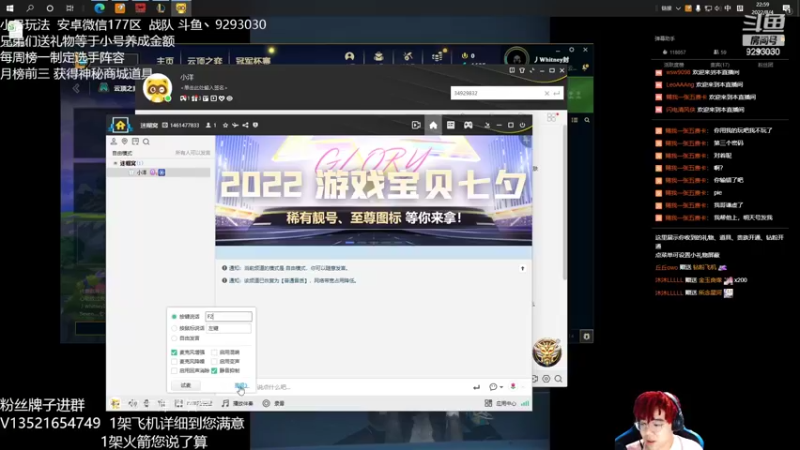Screen dimensions: 800x450
Task: Click the 左键 mouse key input field
Action: [228, 328]
